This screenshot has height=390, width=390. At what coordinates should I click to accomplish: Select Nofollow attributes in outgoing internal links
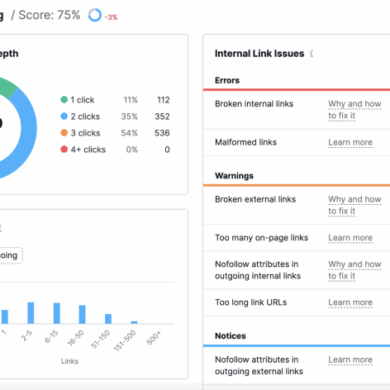click(x=258, y=270)
